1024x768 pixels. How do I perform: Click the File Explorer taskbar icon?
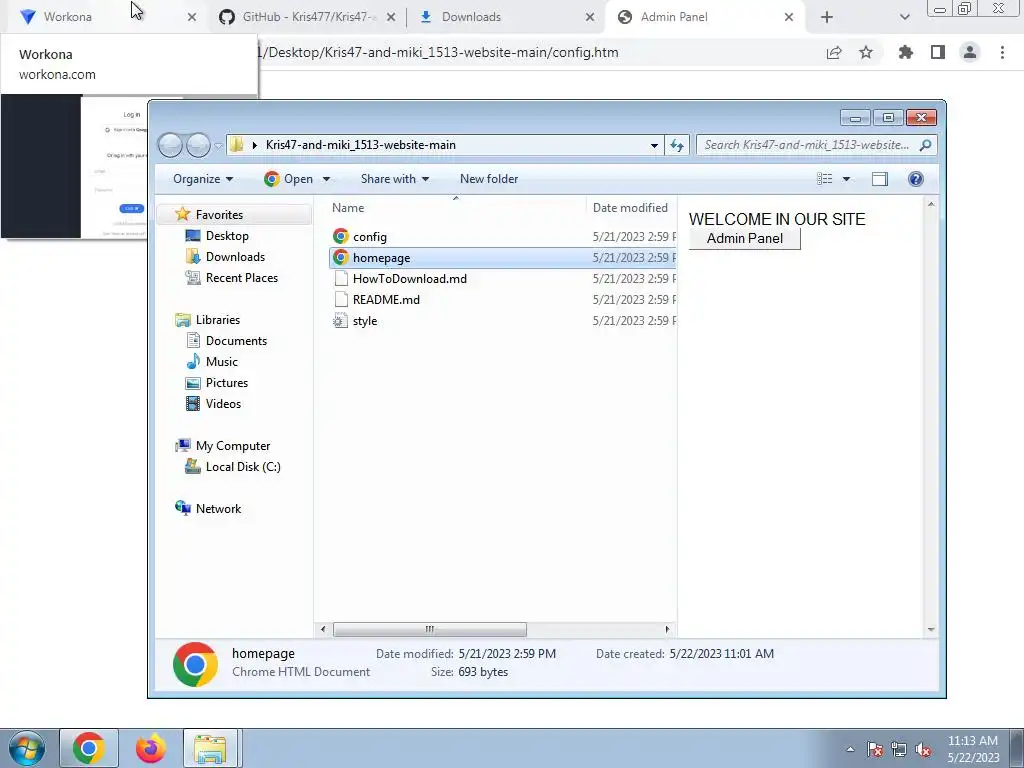pos(212,748)
